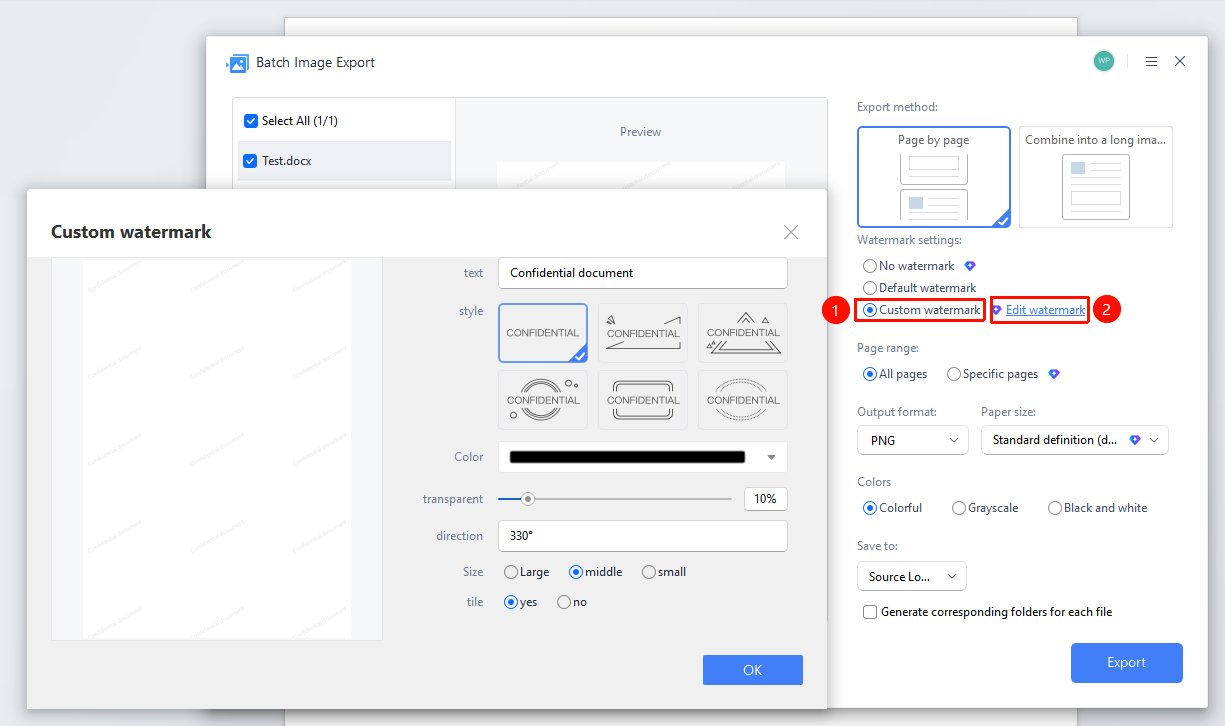Image resolution: width=1225 pixels, height=726 pixels.
Task: Pick the circular stamp CONFIDENTIAL style
Action: [543, 400]
